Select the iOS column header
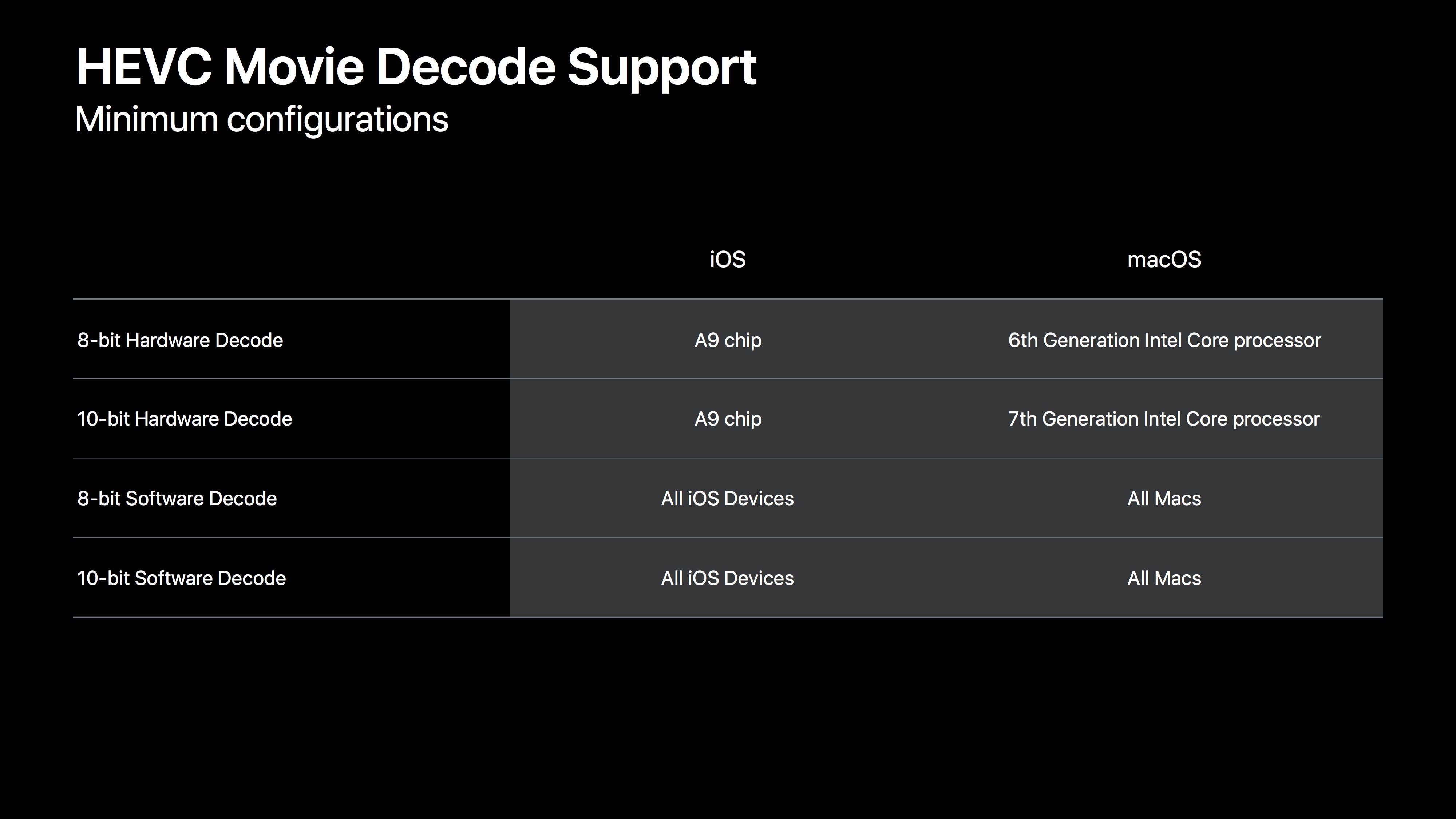Image resolution: width=1456 pixels, height=819 pixels. click(727, 260)
